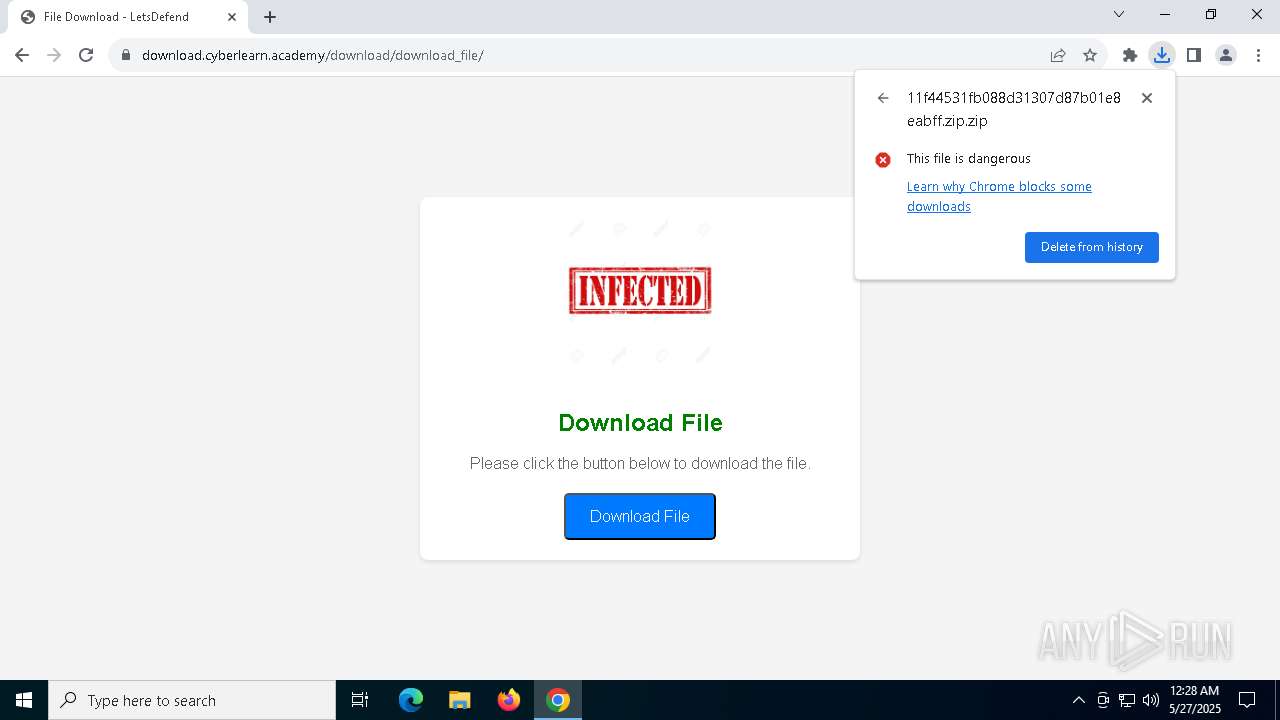1280x720 pixels.
Task: Go back to previous page in Chrome
Action: click(22, 55)
